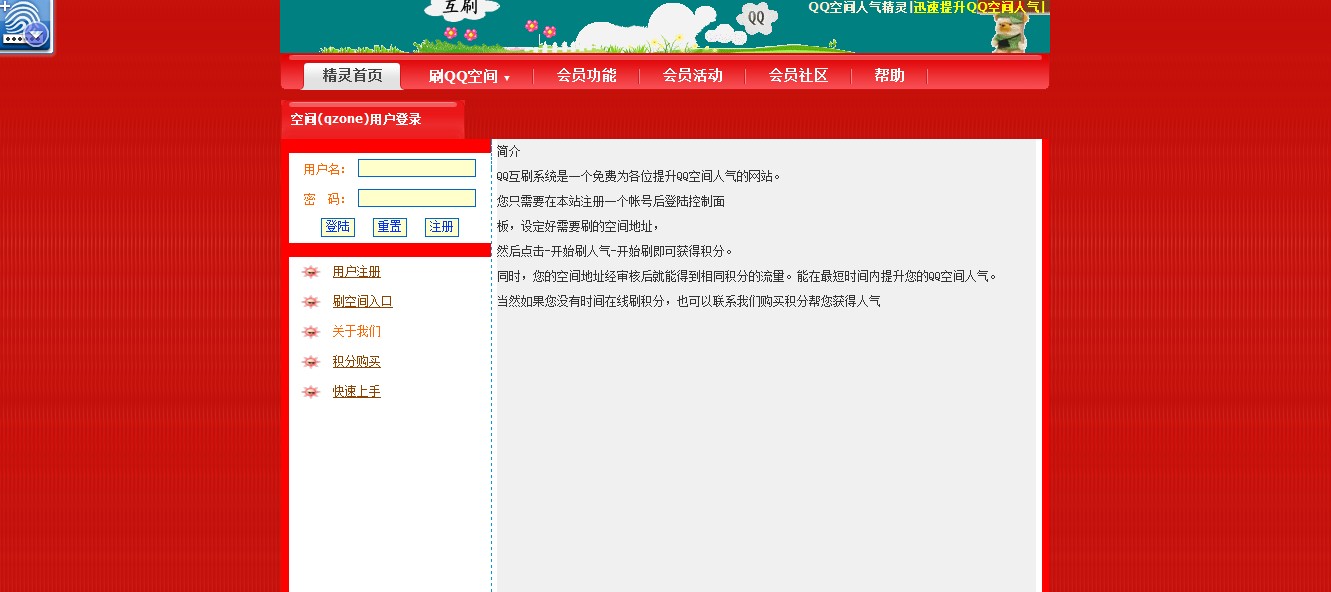Open the 关于我们 link
This screenshot has height=592, width=1331.
(357, 332)
